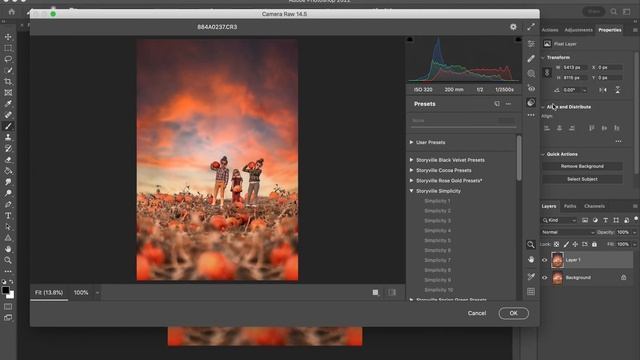Collapse the Transform section
The width and height of the screenshot is (640, 360).
[543, 58]
